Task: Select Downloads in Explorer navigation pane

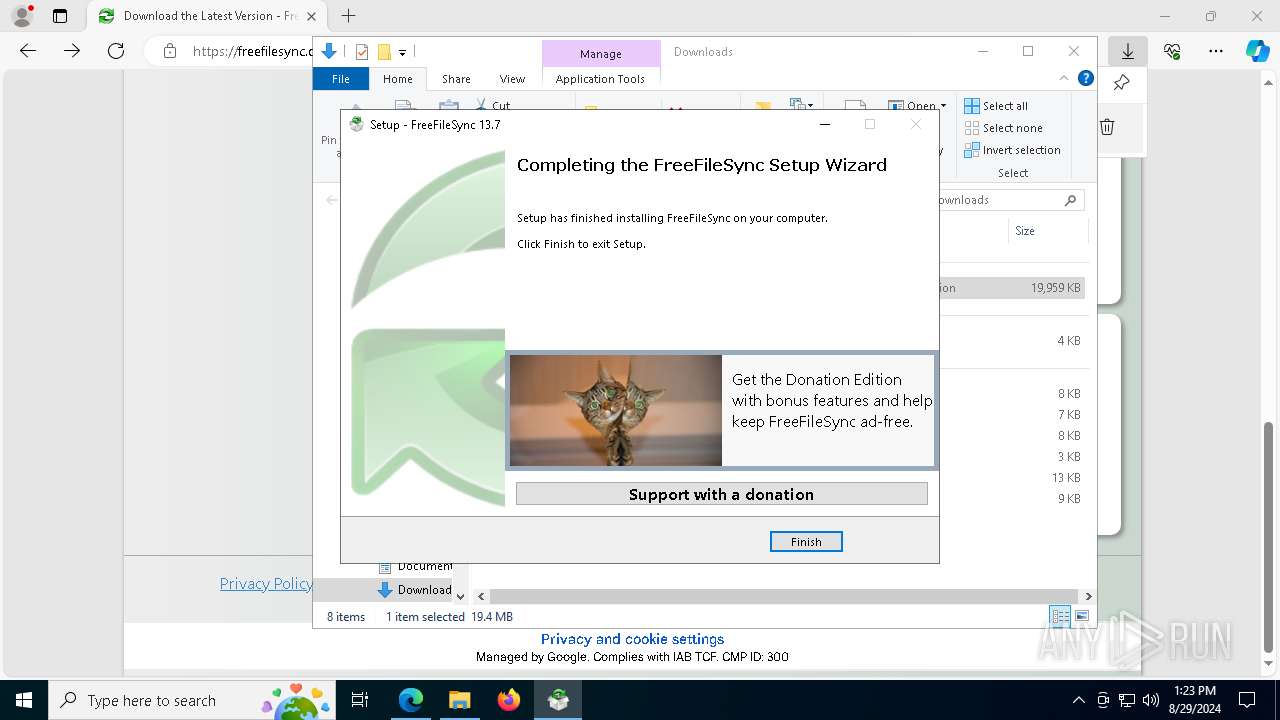Action: click(414, 590)
